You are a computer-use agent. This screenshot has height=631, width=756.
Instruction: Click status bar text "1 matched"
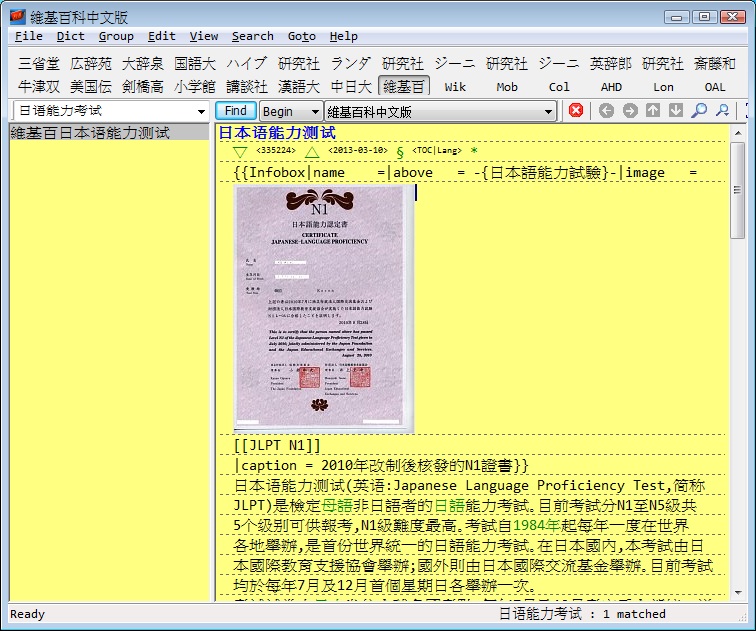click(634, 614)
